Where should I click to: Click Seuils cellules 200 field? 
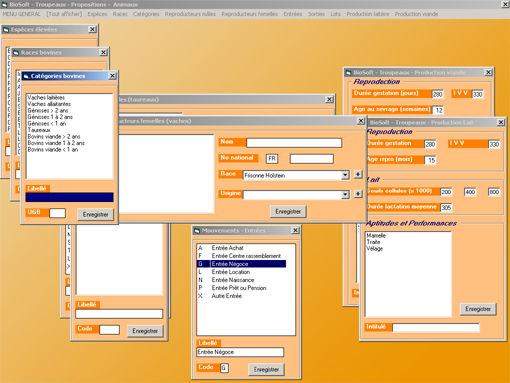pos(446,192)
